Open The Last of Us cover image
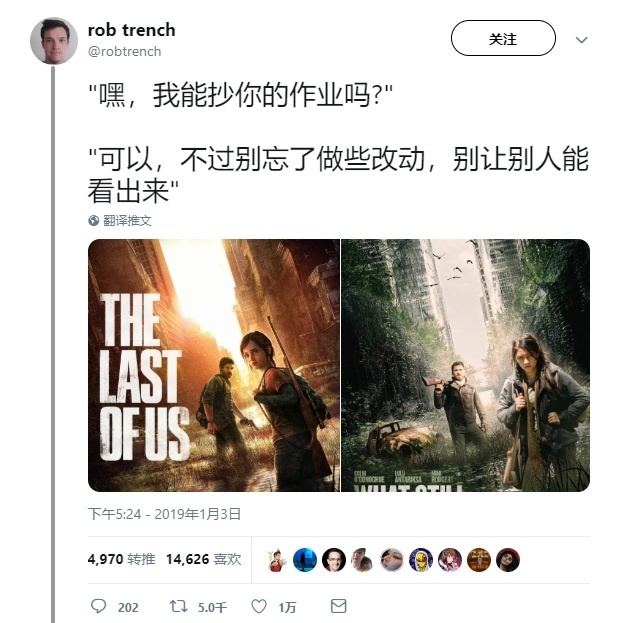 [x=214, y=365]
